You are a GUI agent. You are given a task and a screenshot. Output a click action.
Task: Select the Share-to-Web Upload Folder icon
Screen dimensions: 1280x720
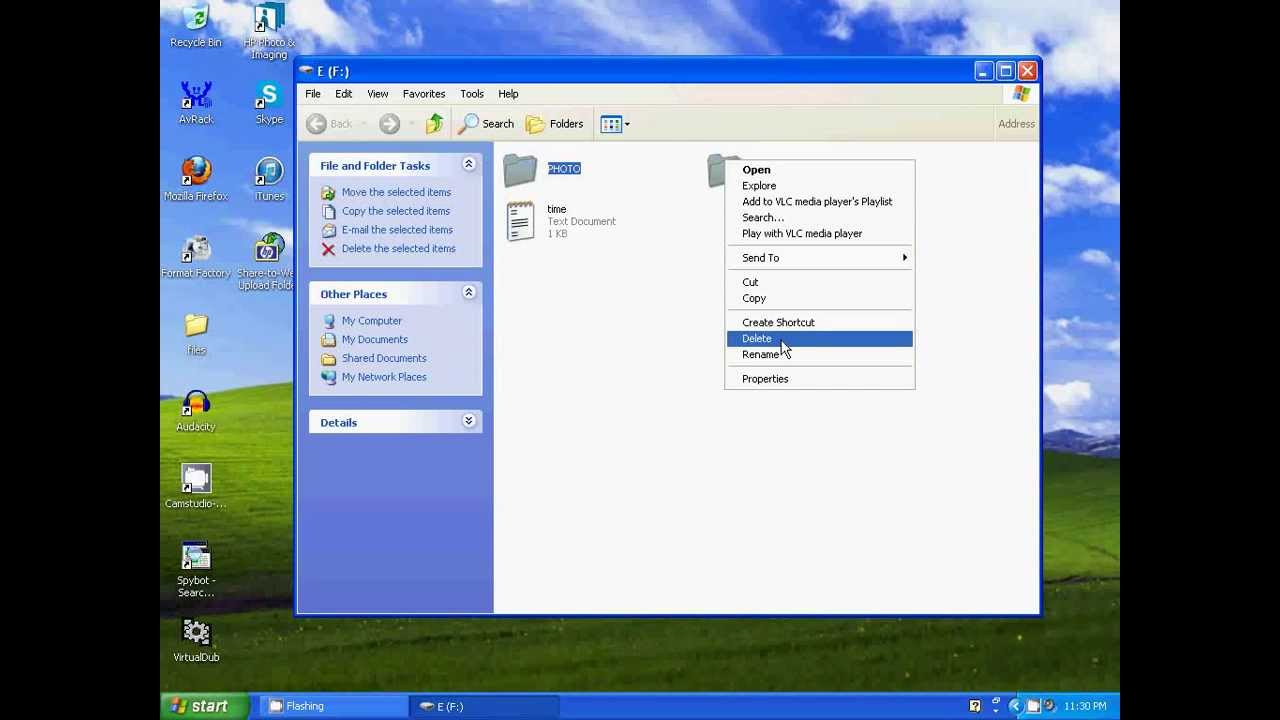pyautogui.click(x=269, y=262)
